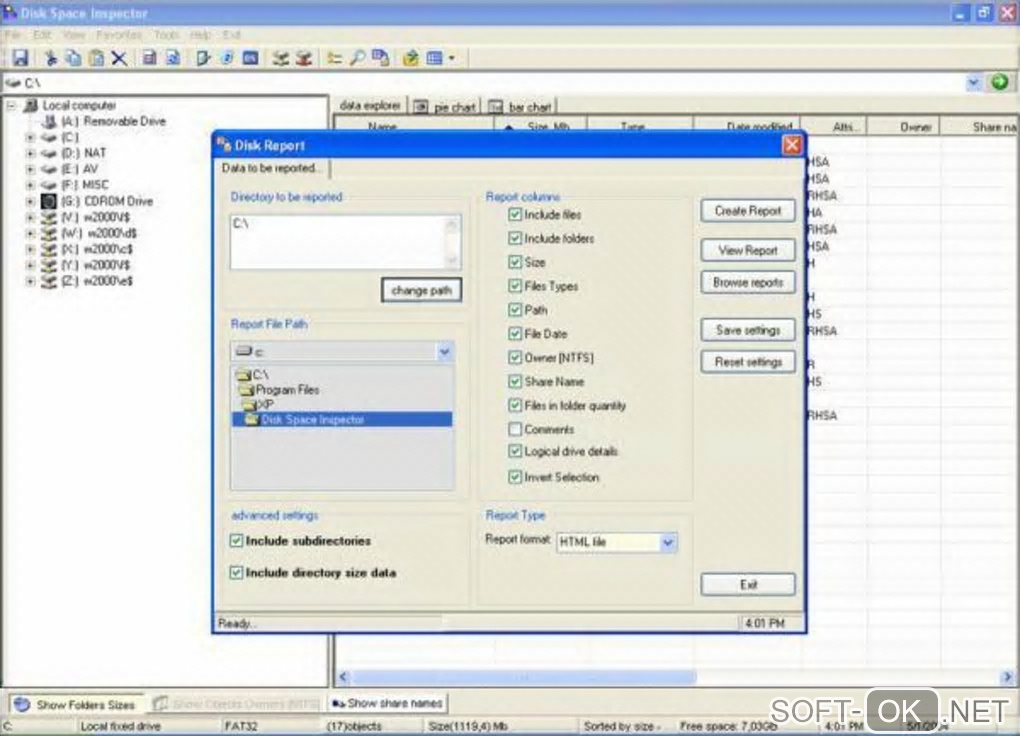Click the Exit button in Disk Report
Screen dimensions: 1020x736
(x=748, y=584)
